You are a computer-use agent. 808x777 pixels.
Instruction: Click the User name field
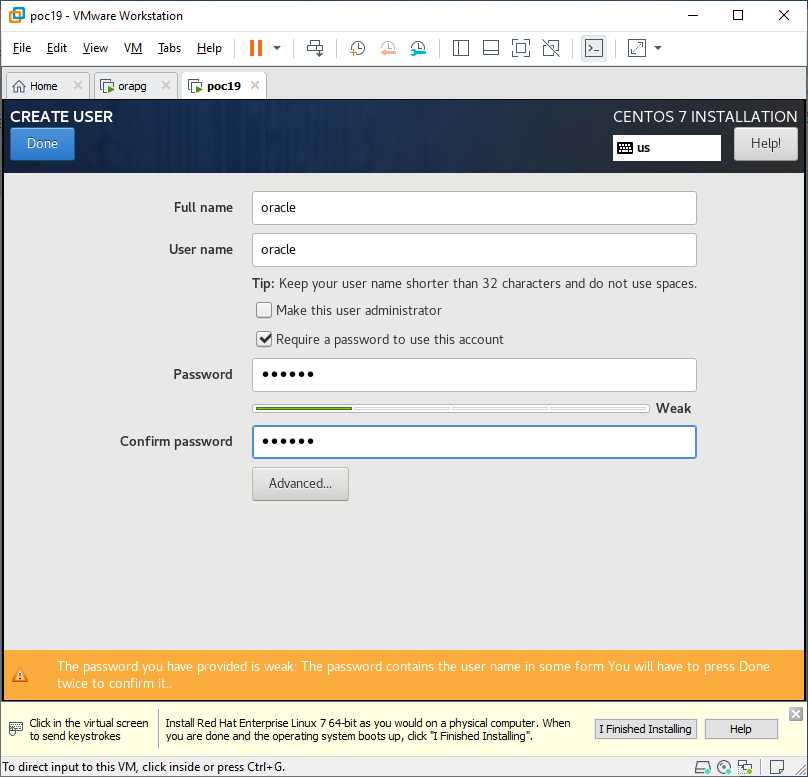point(474,250)
